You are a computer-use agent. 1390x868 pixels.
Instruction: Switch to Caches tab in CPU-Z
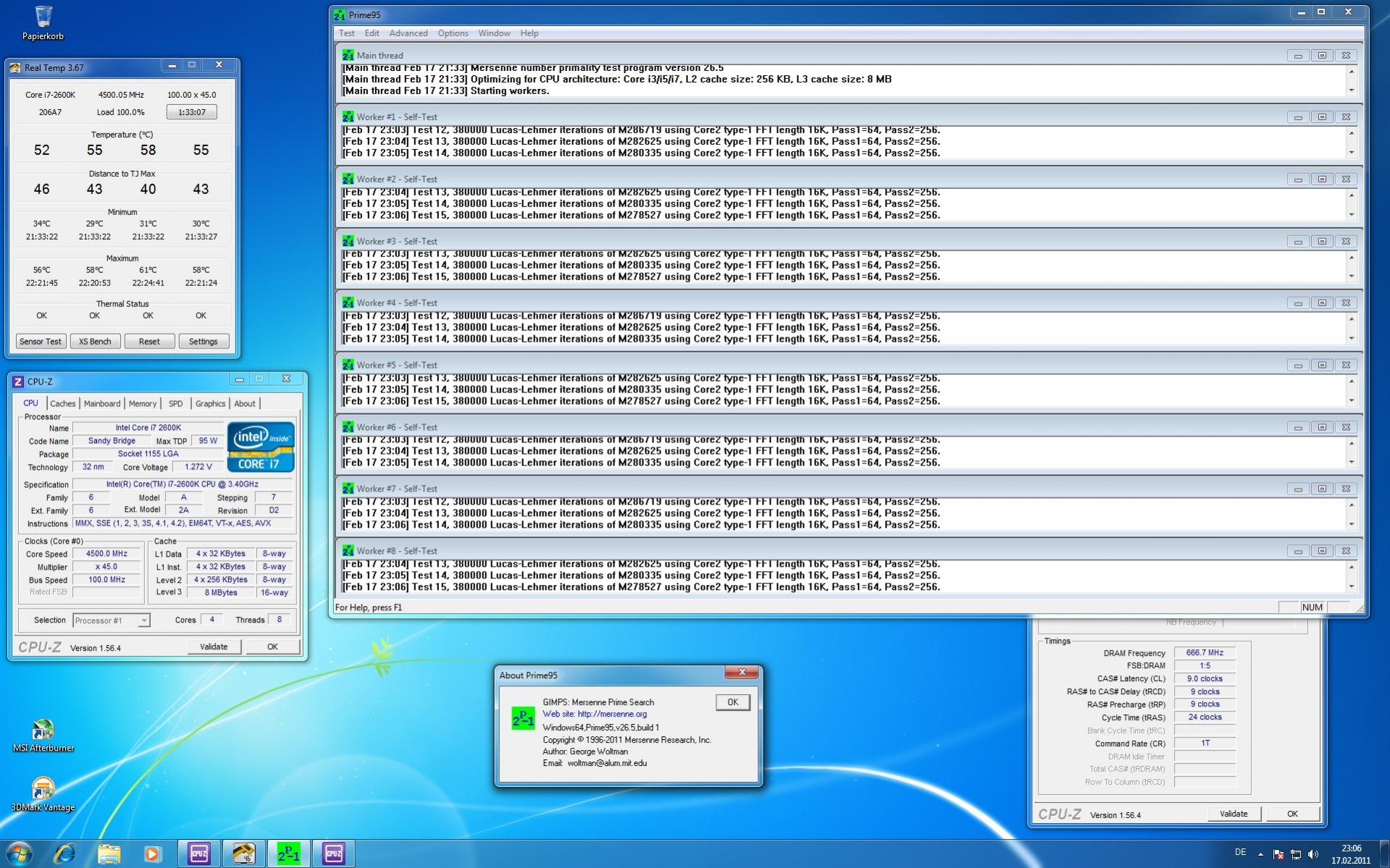(62, 404)
